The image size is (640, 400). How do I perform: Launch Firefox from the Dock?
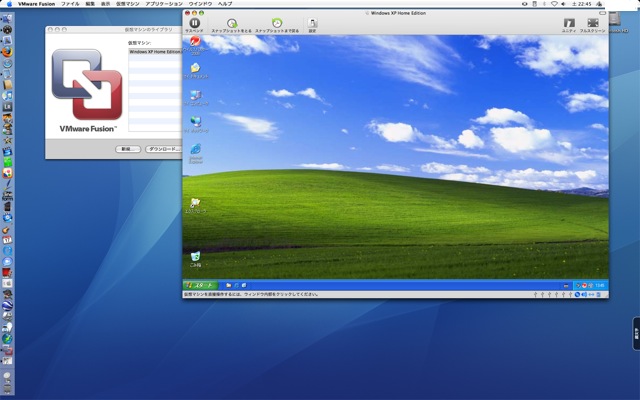tap(7, 51)
